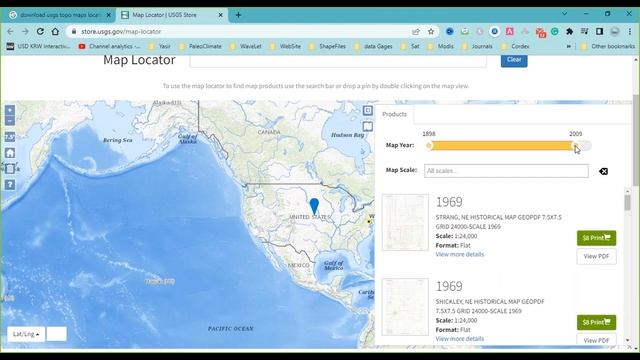
Task: Open a new browser tab
Action: 238,15
